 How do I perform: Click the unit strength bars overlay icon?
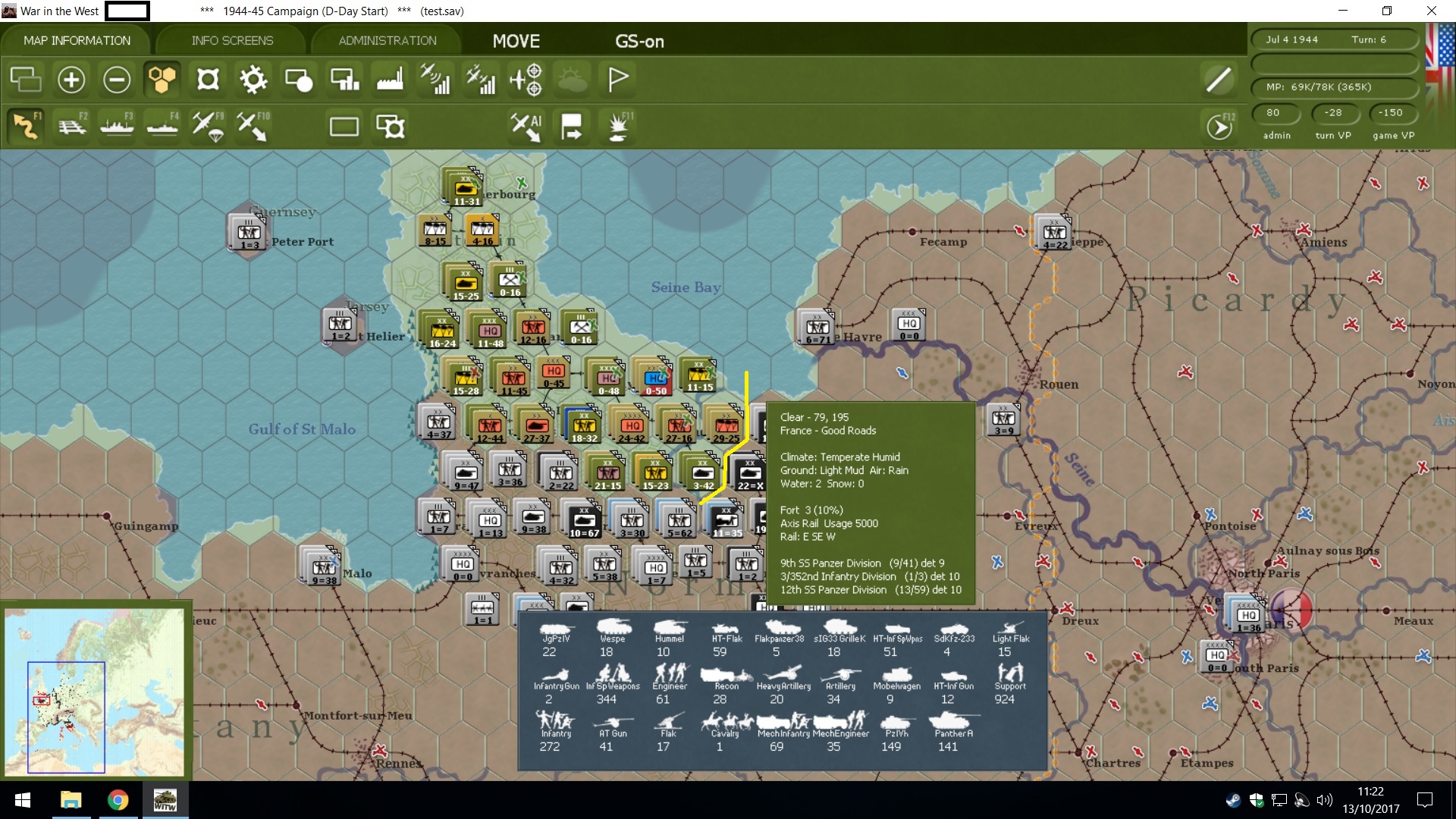click(x=344, y=79)
